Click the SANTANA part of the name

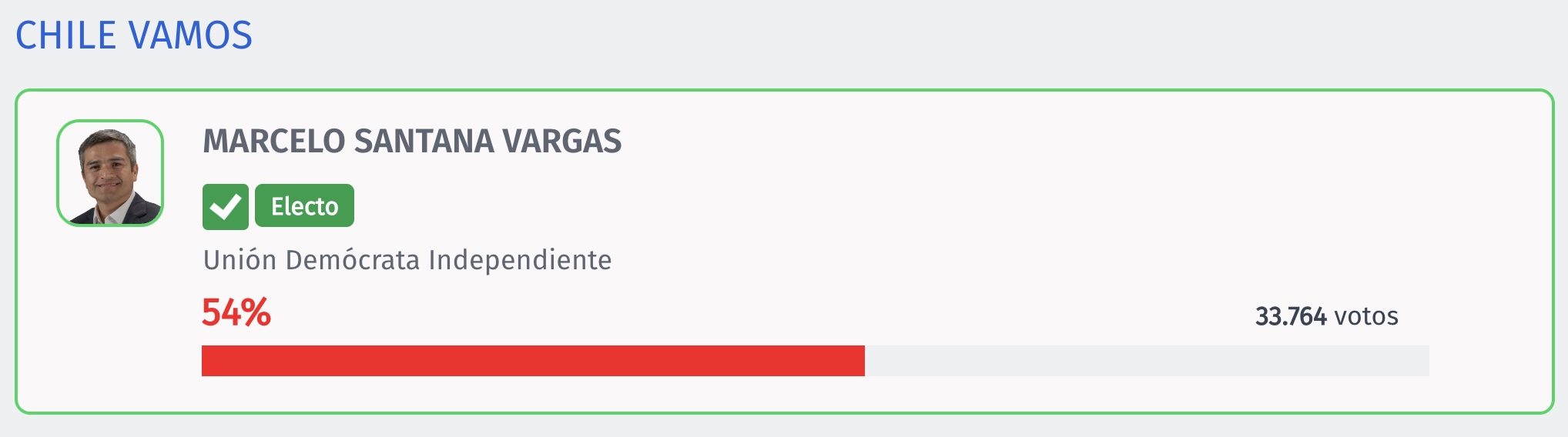(x=424, y=142)
